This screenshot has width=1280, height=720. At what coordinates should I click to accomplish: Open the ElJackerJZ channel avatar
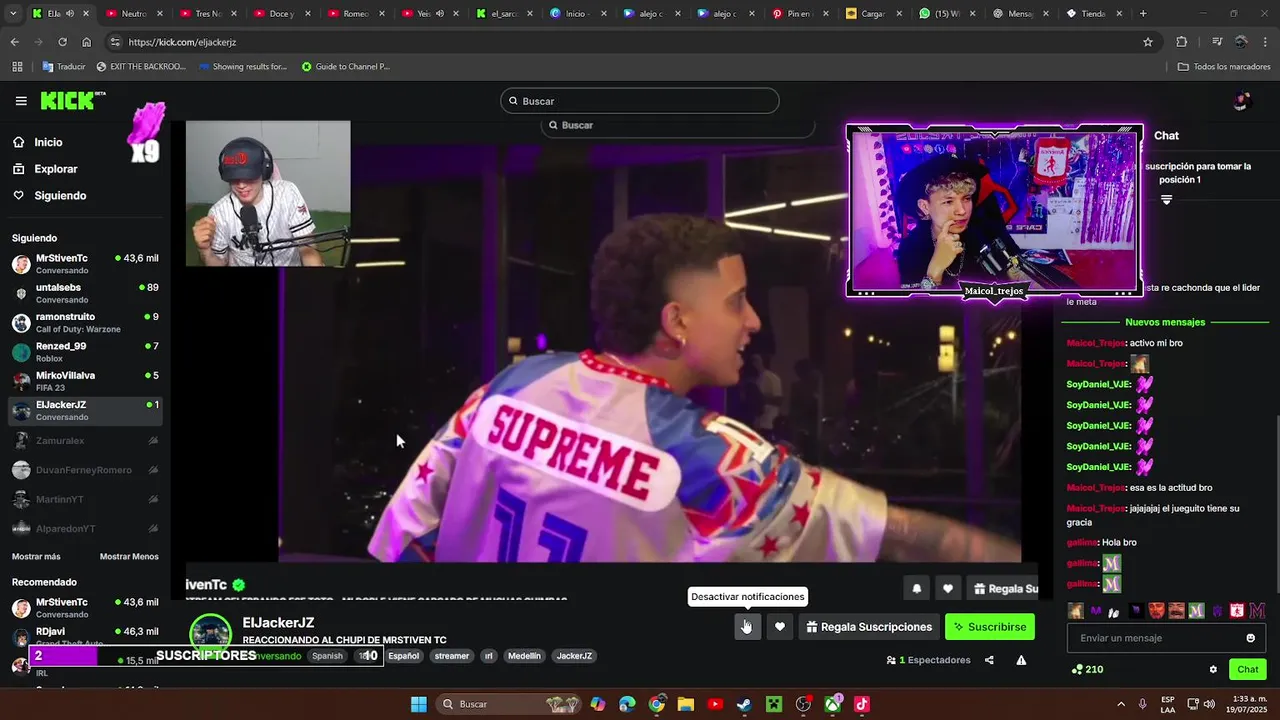[x=210, y=635]
